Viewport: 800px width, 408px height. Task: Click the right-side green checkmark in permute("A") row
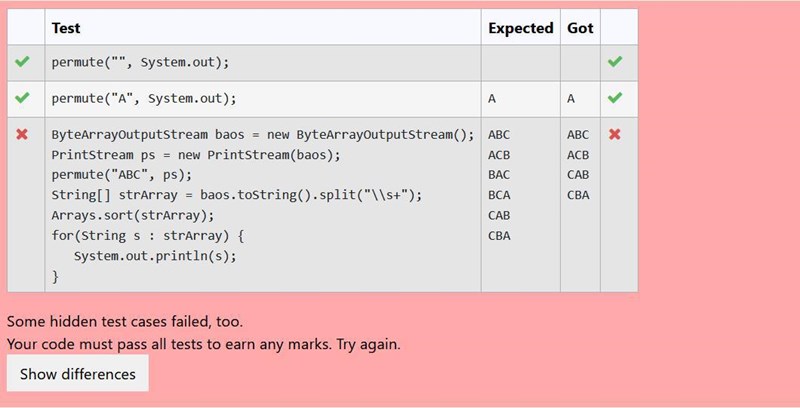point(615,98)
